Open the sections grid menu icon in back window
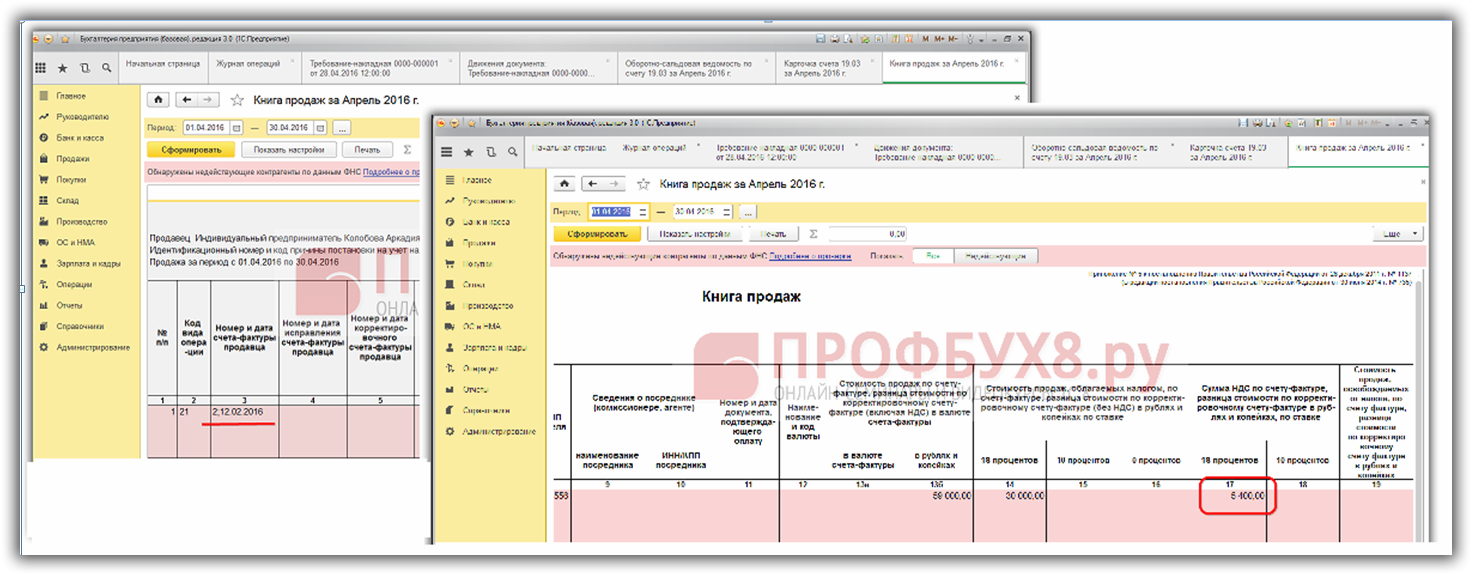This screenshot has width=1472, height=575. 41,68
